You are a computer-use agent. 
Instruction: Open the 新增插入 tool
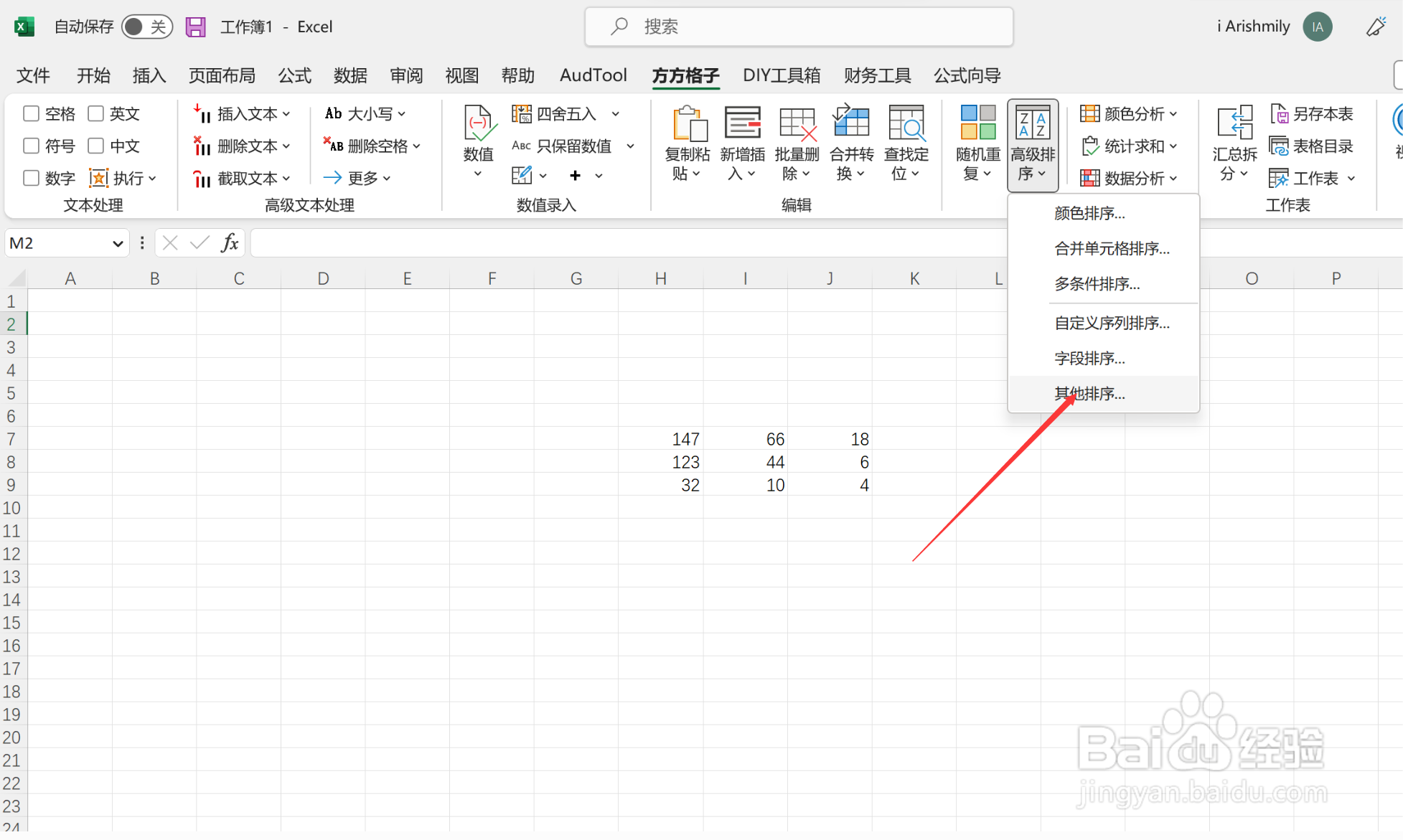click(742, 143)
